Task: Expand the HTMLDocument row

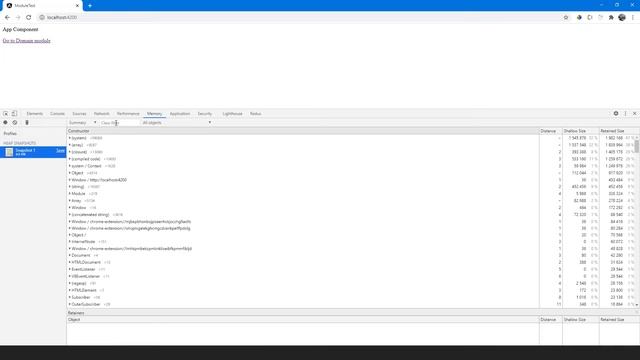Action: pos(70,262)
